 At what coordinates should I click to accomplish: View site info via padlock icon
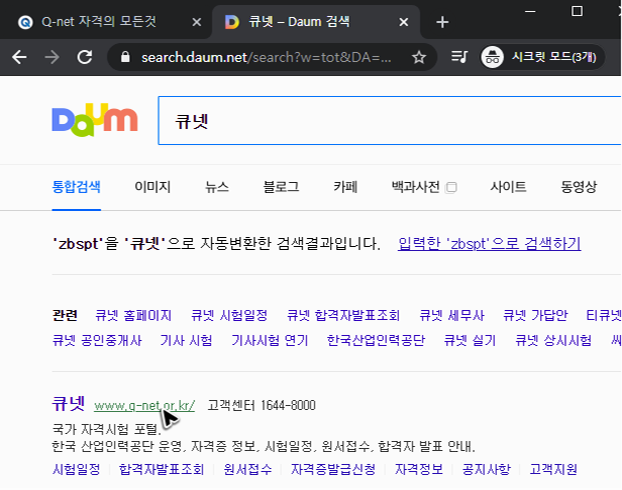[125, 57]
